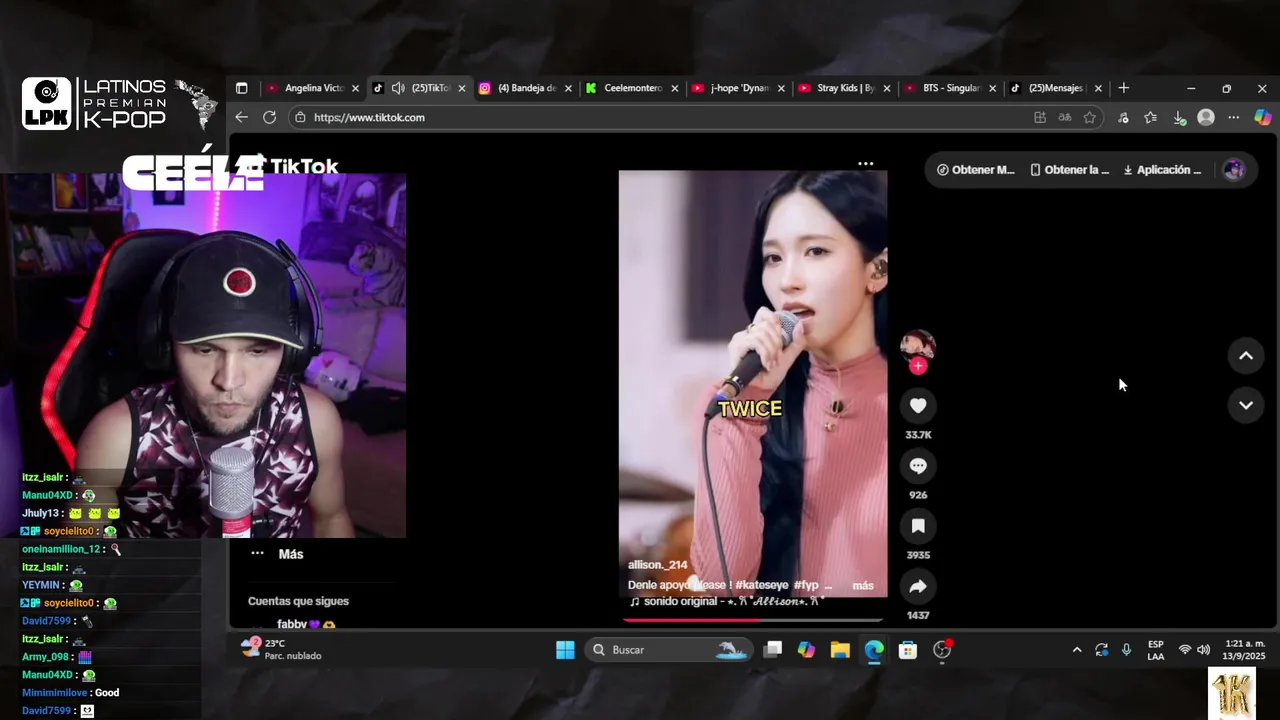Screen dimensions: 1280x720
Task: Like the TikTok video with the heart
Action: (917, 405)
